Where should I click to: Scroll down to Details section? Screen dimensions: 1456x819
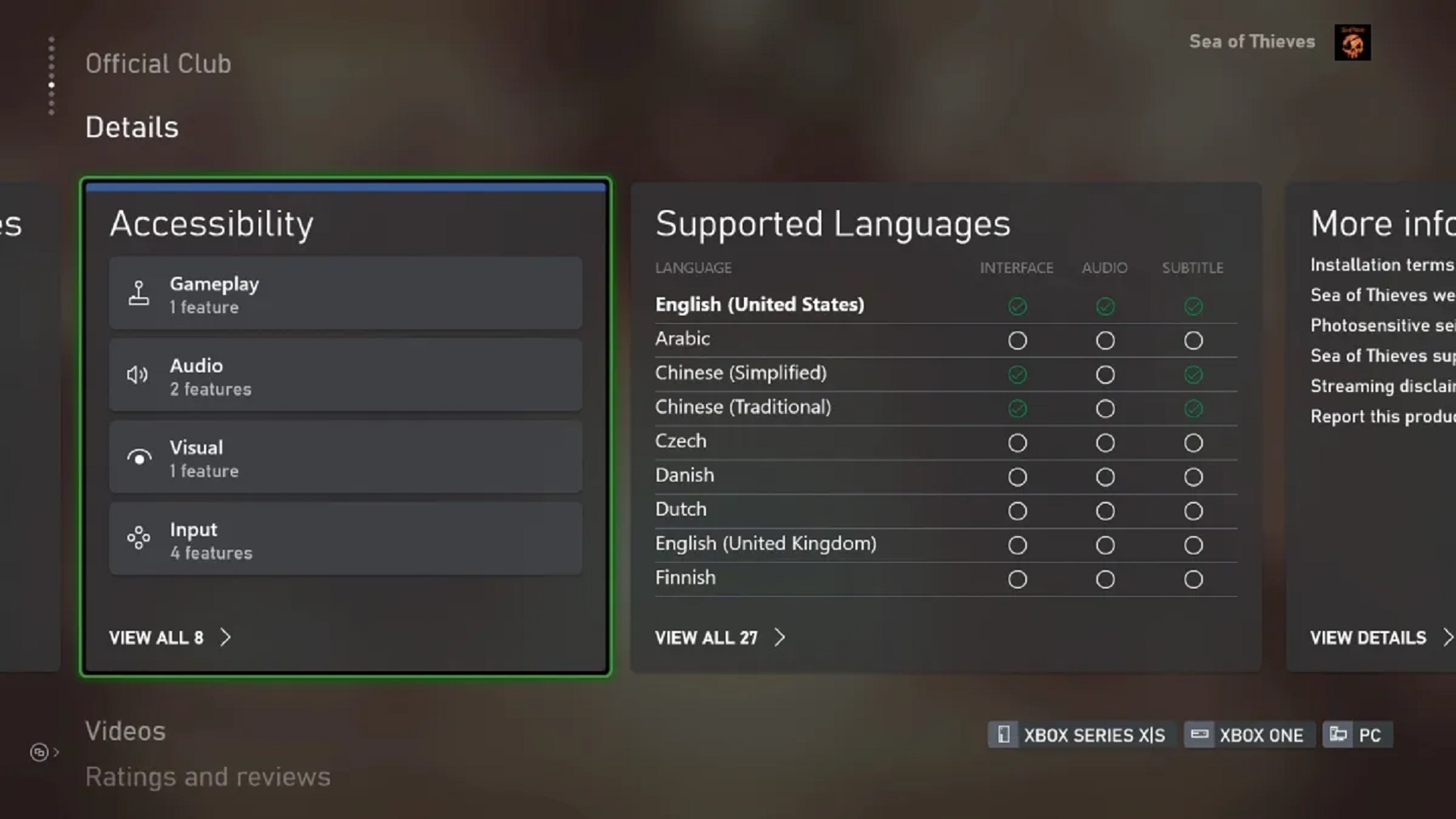(x=131, y=126)
